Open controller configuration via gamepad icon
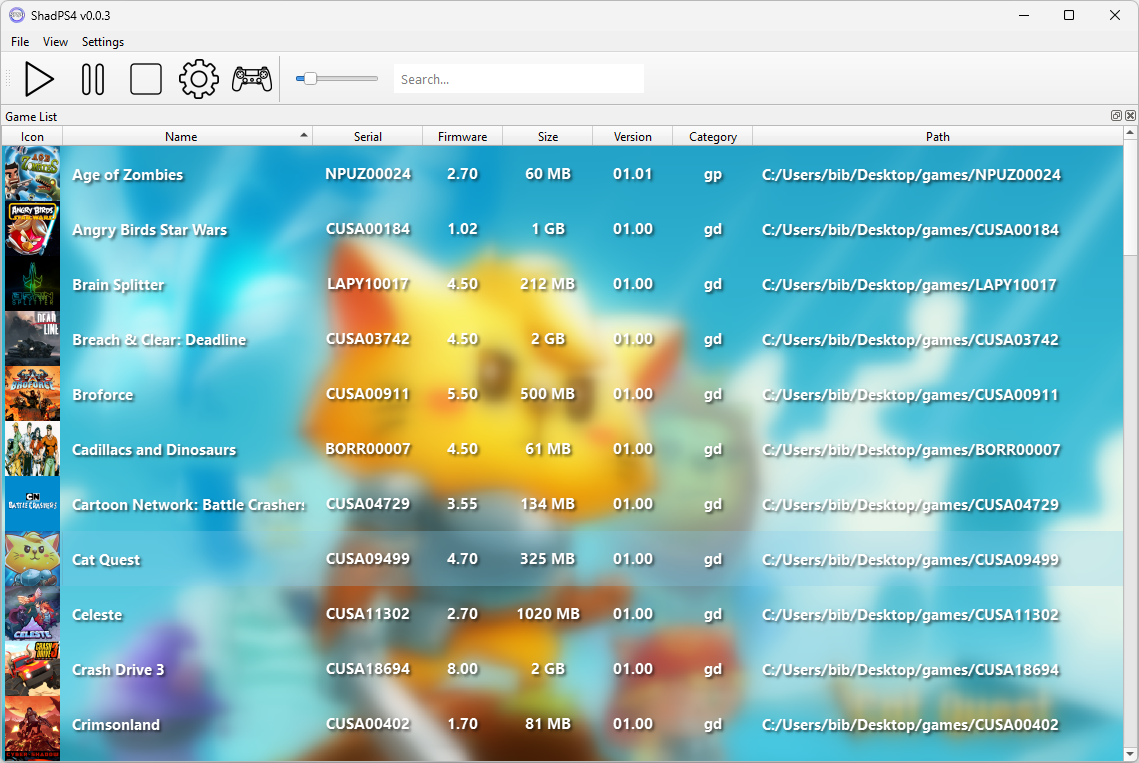The width and height of the screenshot is (1139, 763). click(252, 79)
